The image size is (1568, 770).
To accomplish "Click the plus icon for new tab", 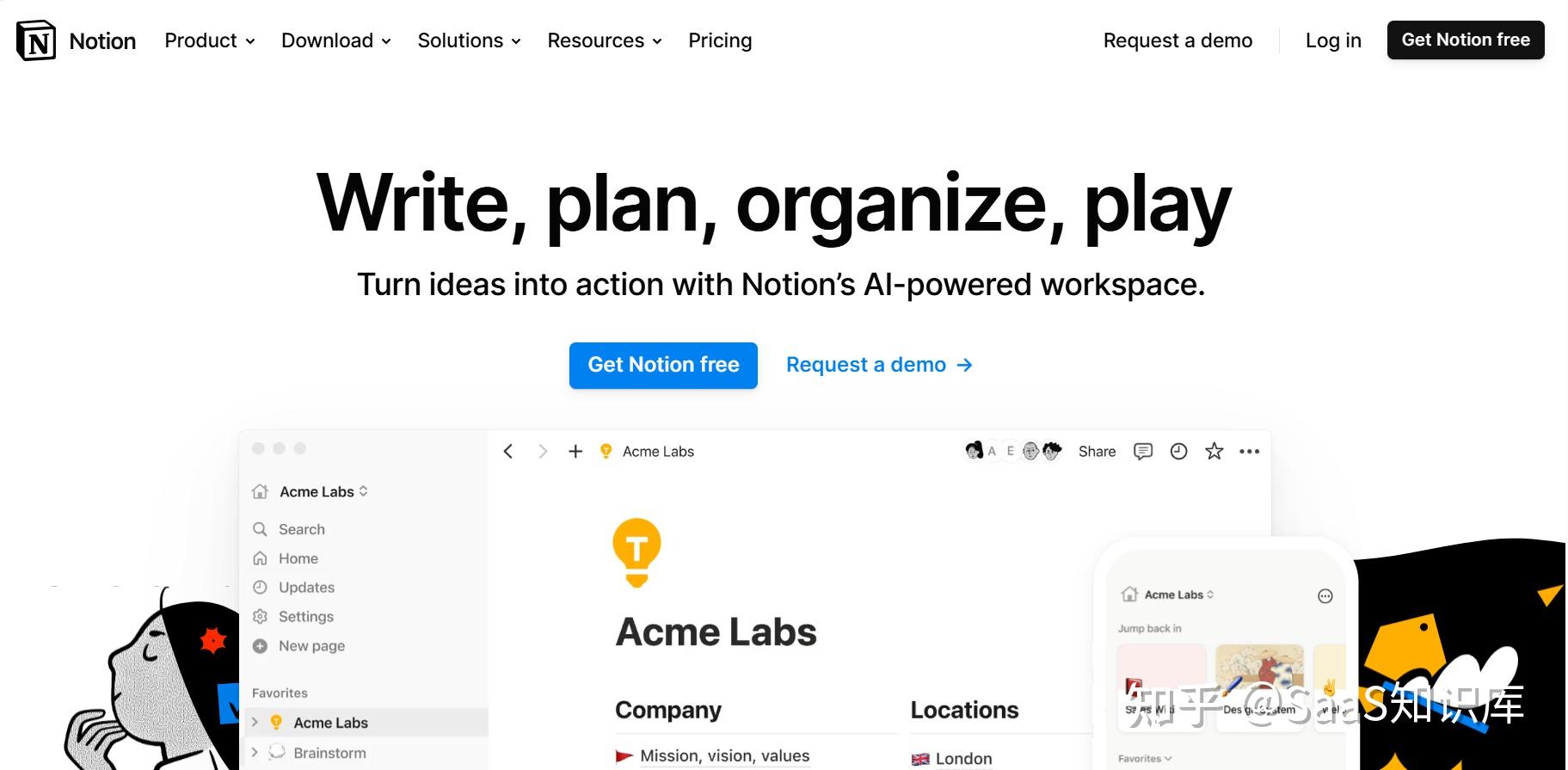I will click(x=575, y=452).
